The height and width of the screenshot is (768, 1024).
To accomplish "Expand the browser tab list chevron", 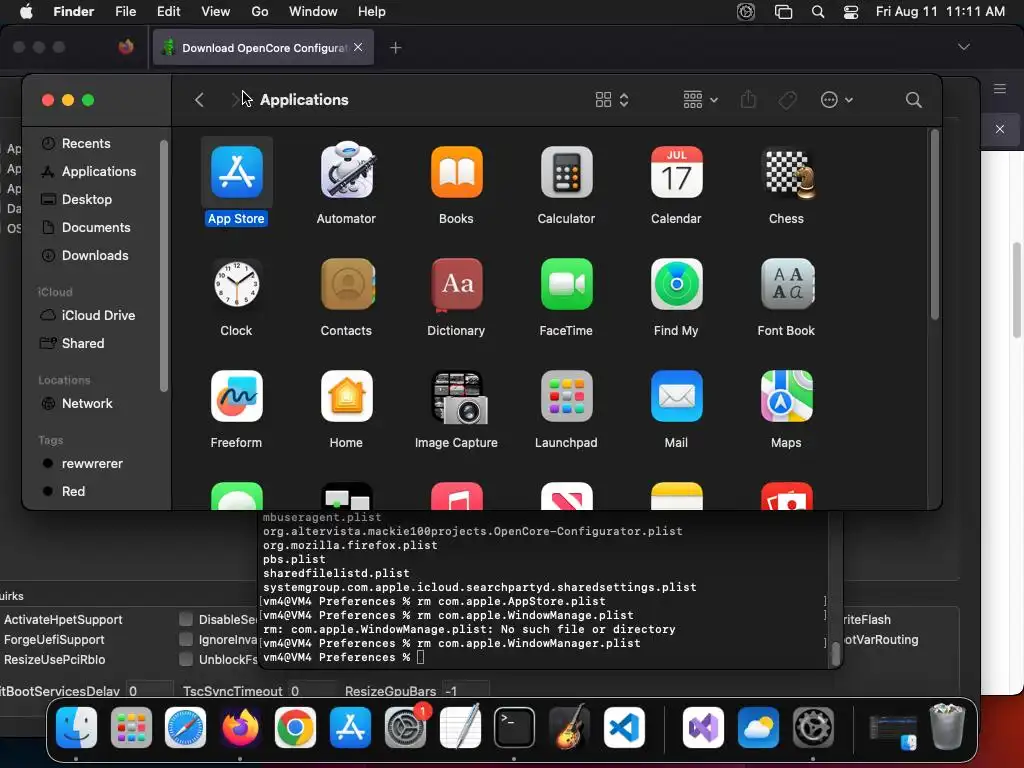I will pyautogui.click(x=963, y=47).
